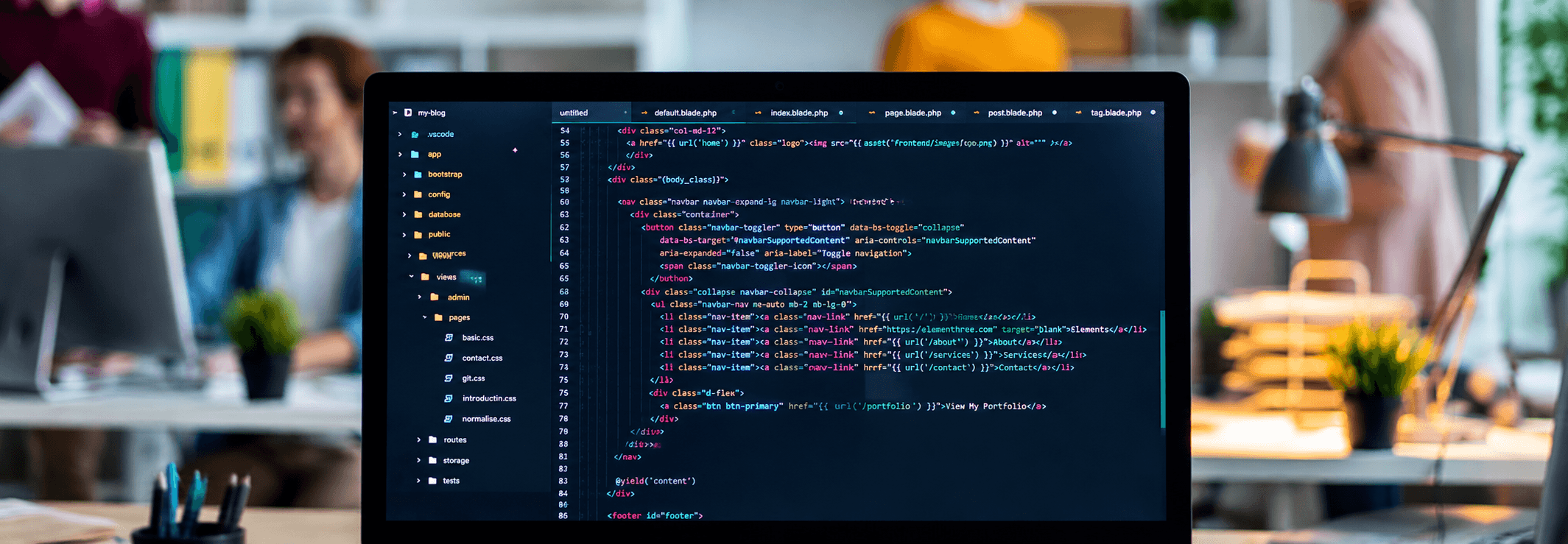
Task: Expand the routes folder chevron
Action: [419, 439]
